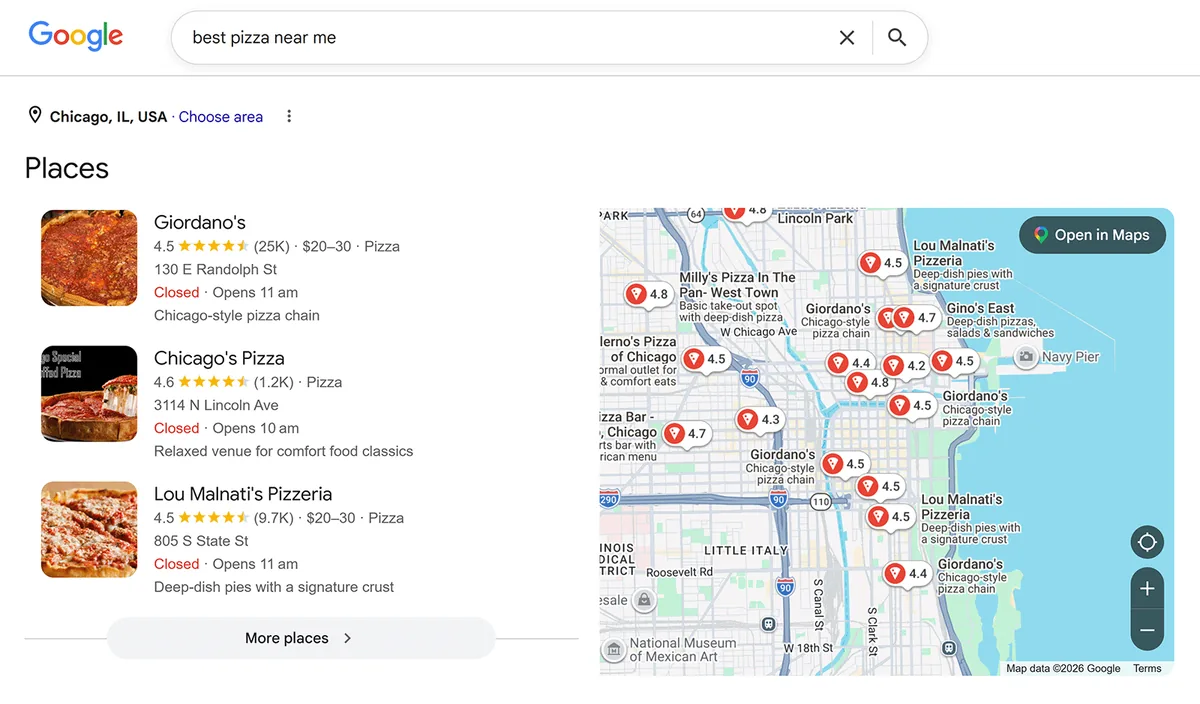
Task: Select the 4.5 pin beside Salerno's Pizza of Chicago
Action: [705, 360]
